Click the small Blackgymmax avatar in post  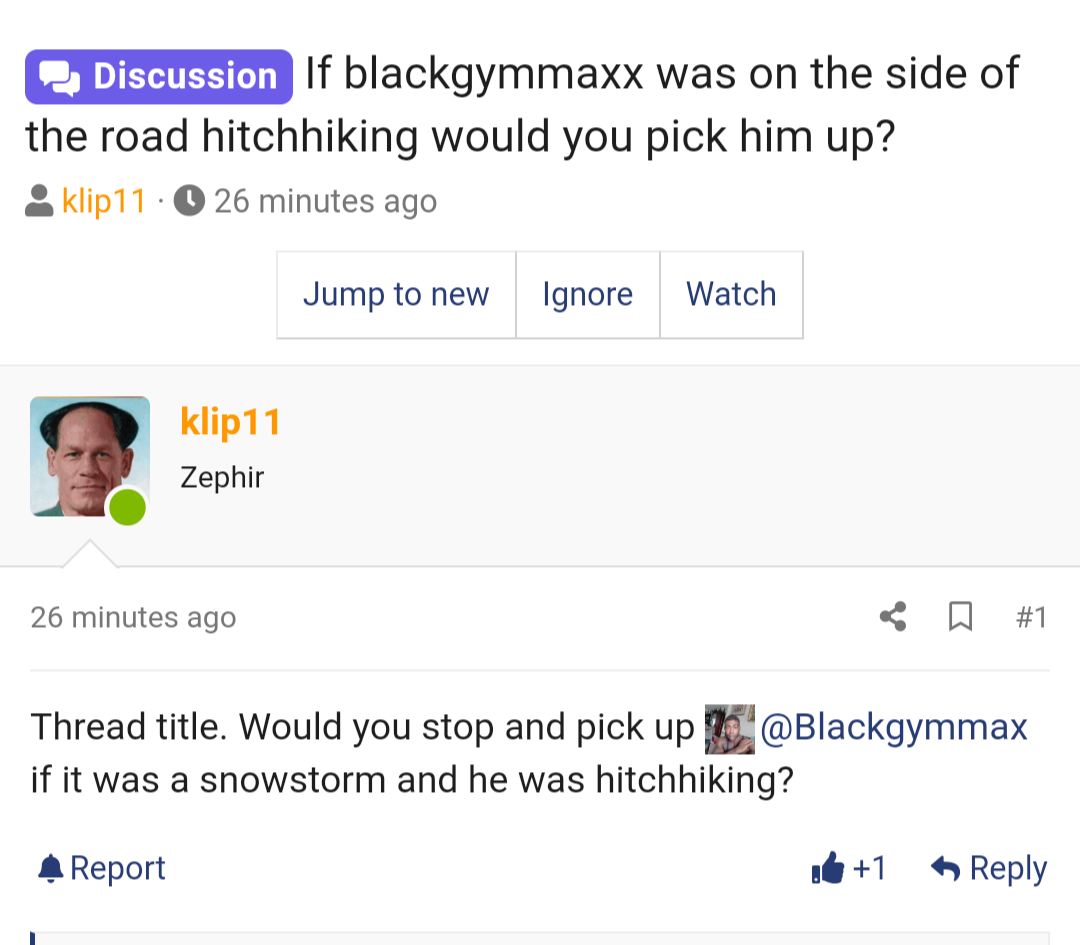(x=729, y=729)
